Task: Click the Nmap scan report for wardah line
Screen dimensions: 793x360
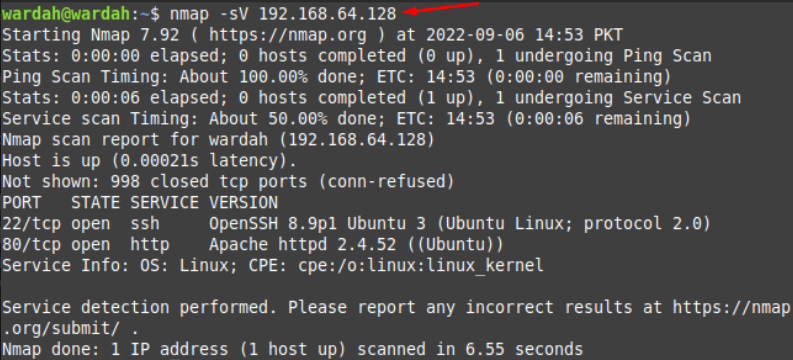Action: pyautogui.click(x=218, y=140)
